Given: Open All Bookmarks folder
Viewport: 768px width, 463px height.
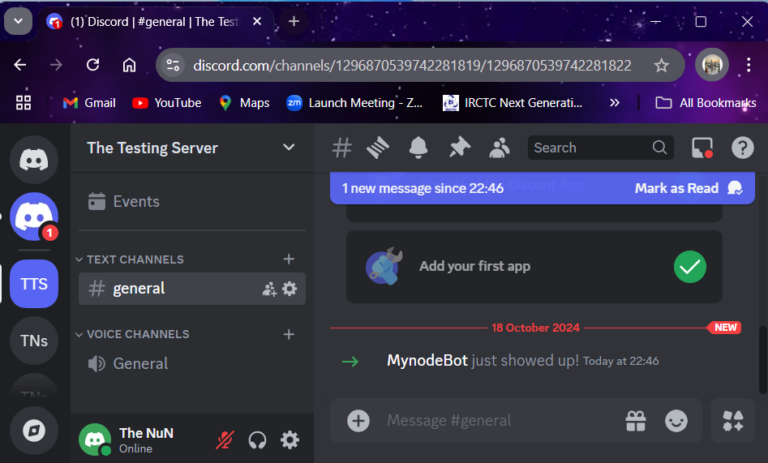Looking at the screenshot, I should 705,103.
